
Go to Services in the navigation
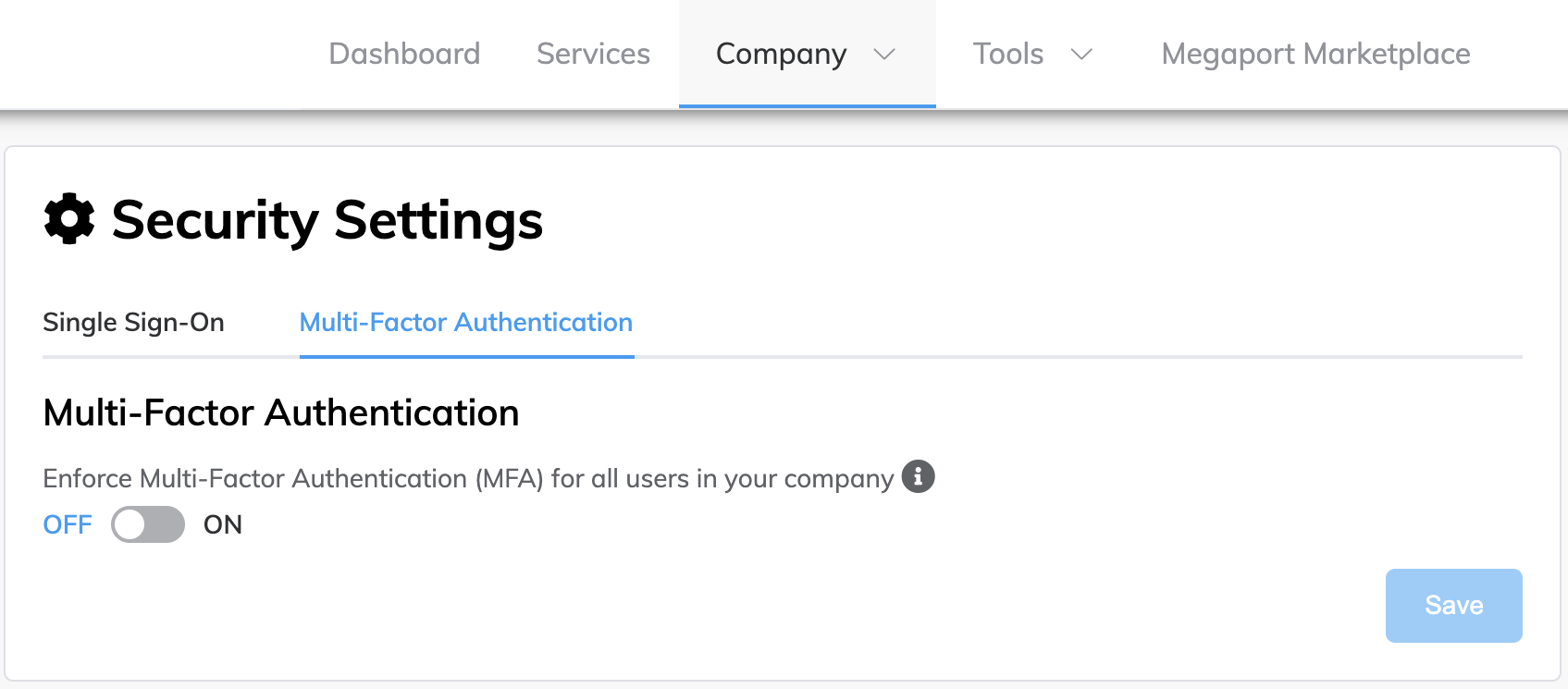(x=593, y=54)
